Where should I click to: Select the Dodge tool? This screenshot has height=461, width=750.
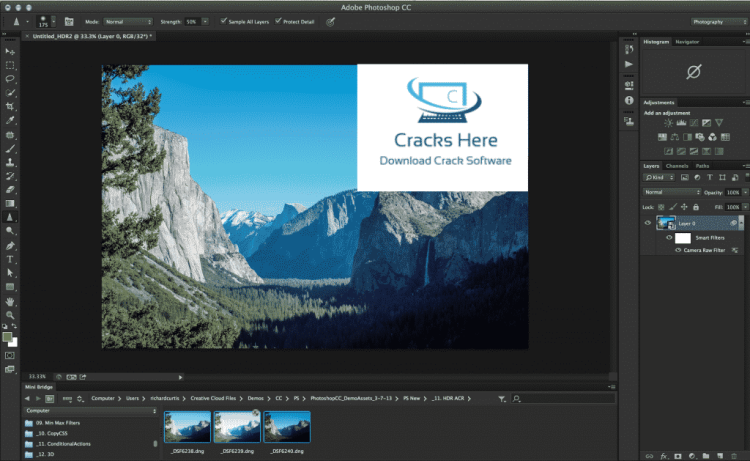[10, 231]
